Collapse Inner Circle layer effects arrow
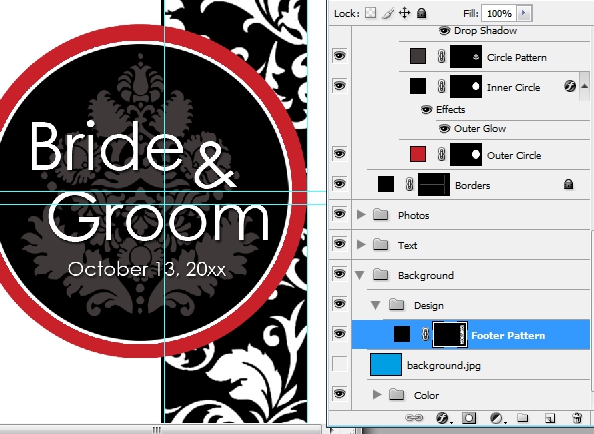Viewport: 594px width, 434px height. click(x=585, y=86)
